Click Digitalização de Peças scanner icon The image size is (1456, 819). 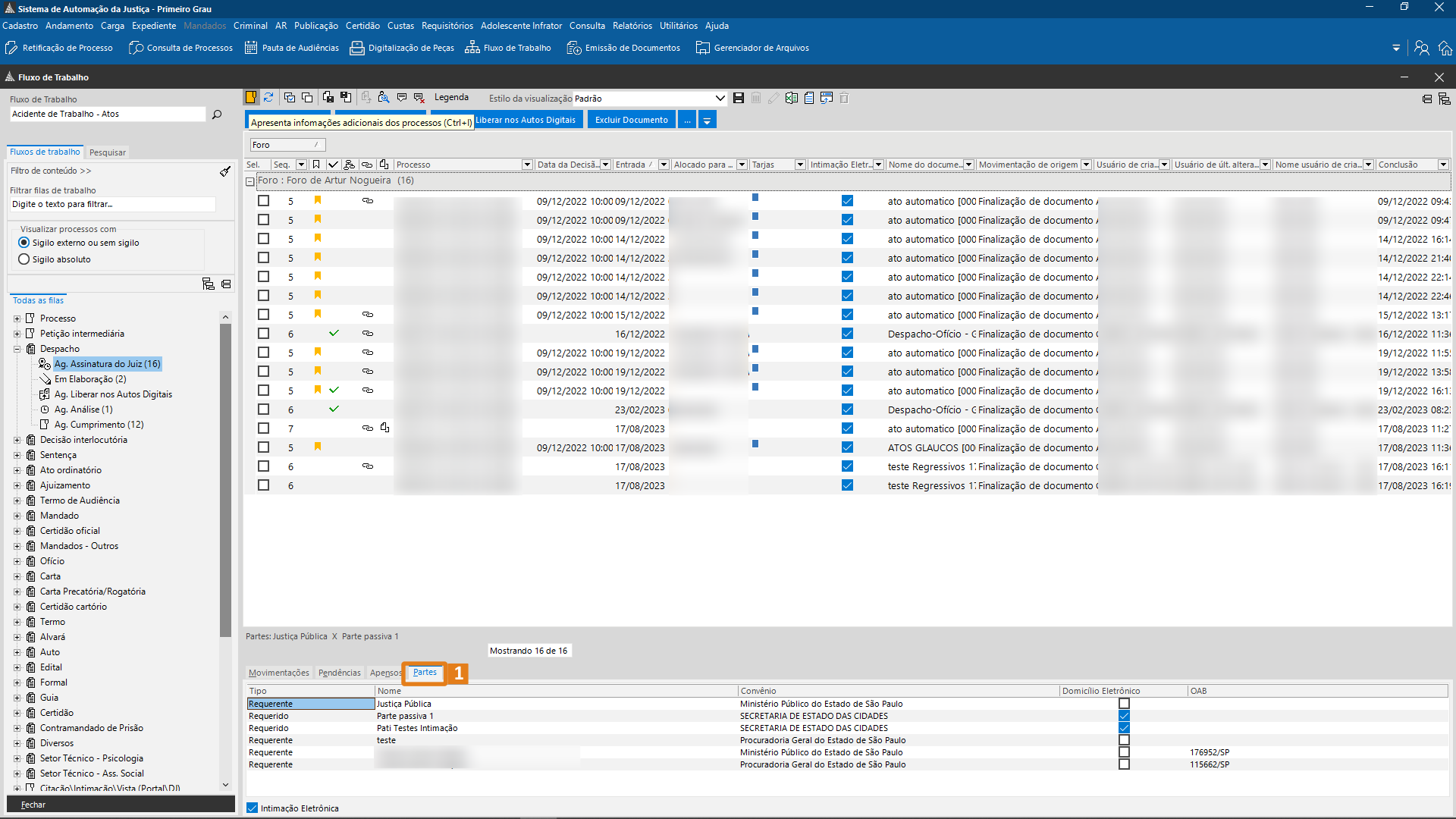tap(356, 48)
